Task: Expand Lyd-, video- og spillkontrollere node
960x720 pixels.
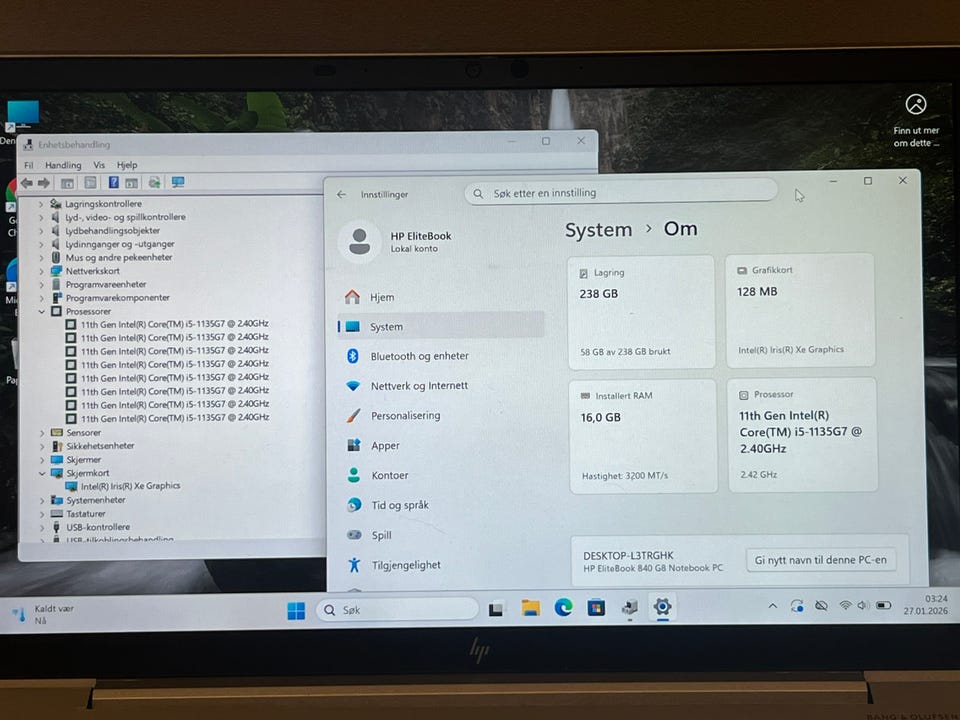Action: click(41, 217)
